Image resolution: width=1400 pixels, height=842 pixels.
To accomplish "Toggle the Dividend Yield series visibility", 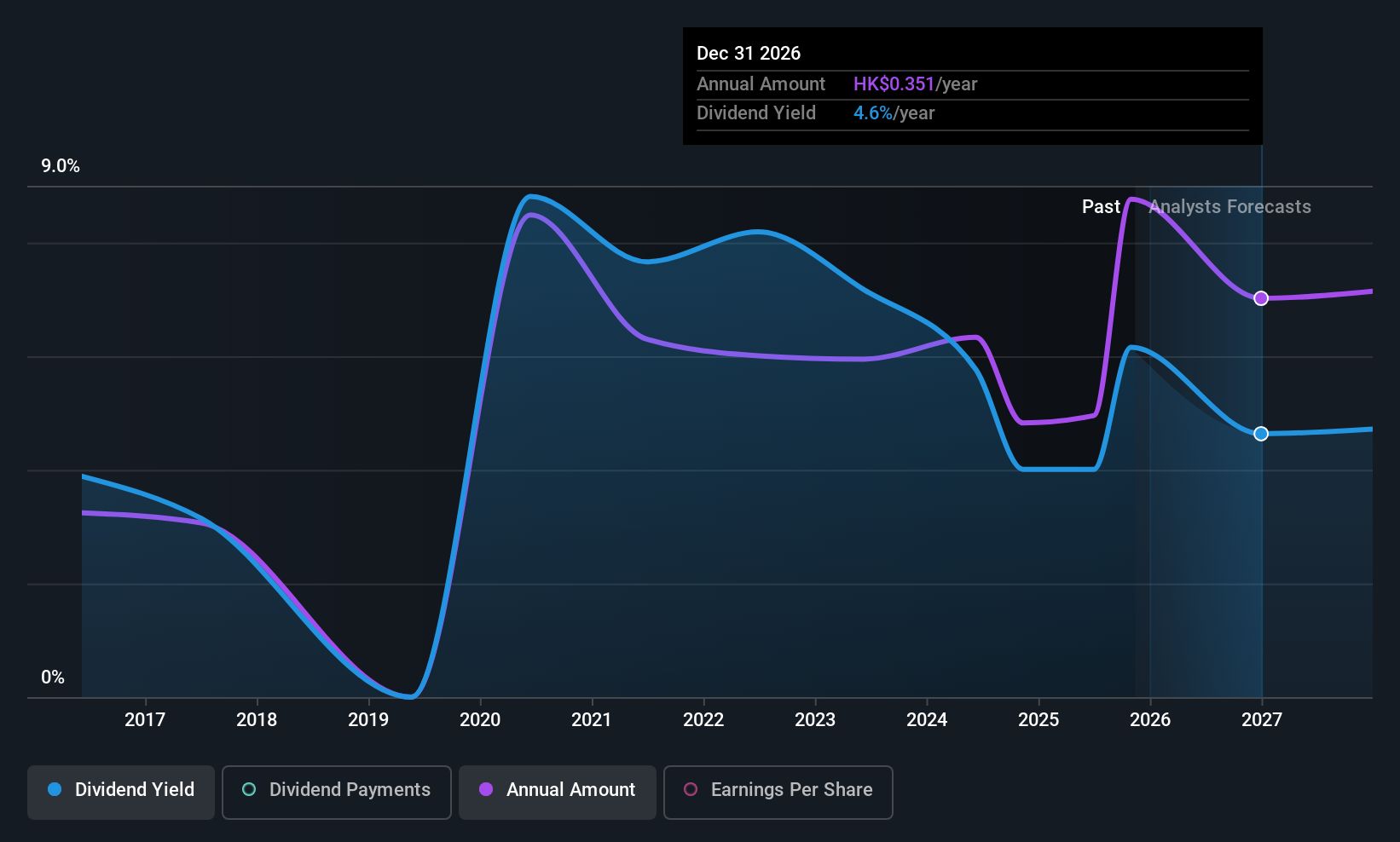I will (120, 792).
